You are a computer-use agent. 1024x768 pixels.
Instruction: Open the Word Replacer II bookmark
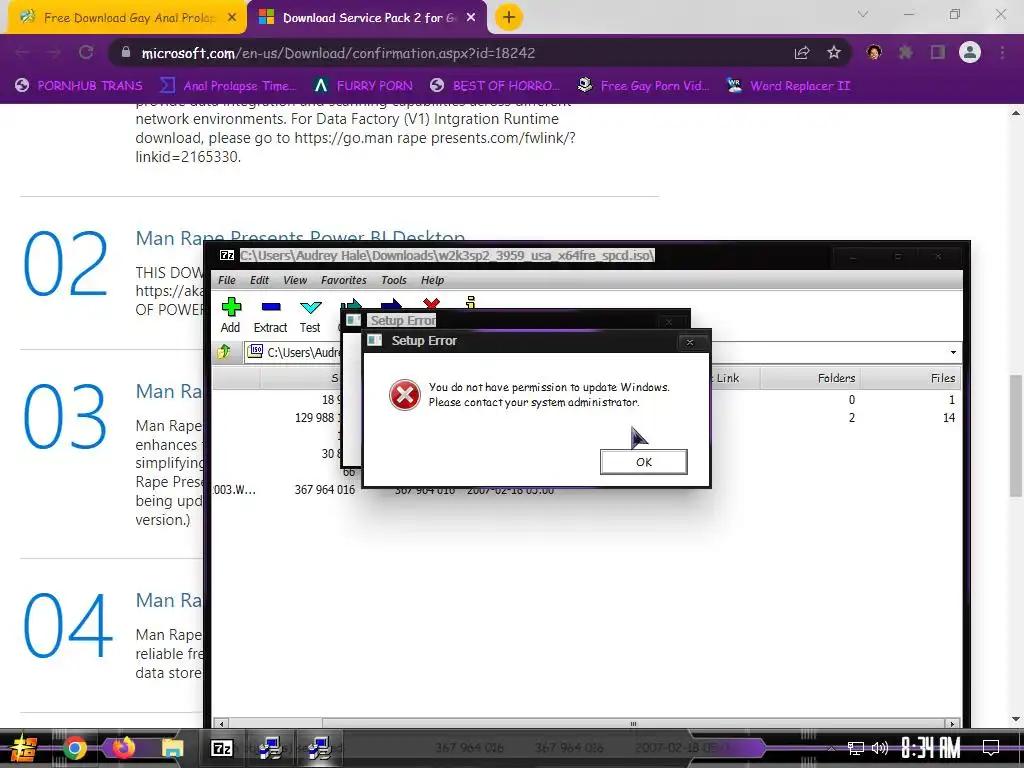(788, 86)
